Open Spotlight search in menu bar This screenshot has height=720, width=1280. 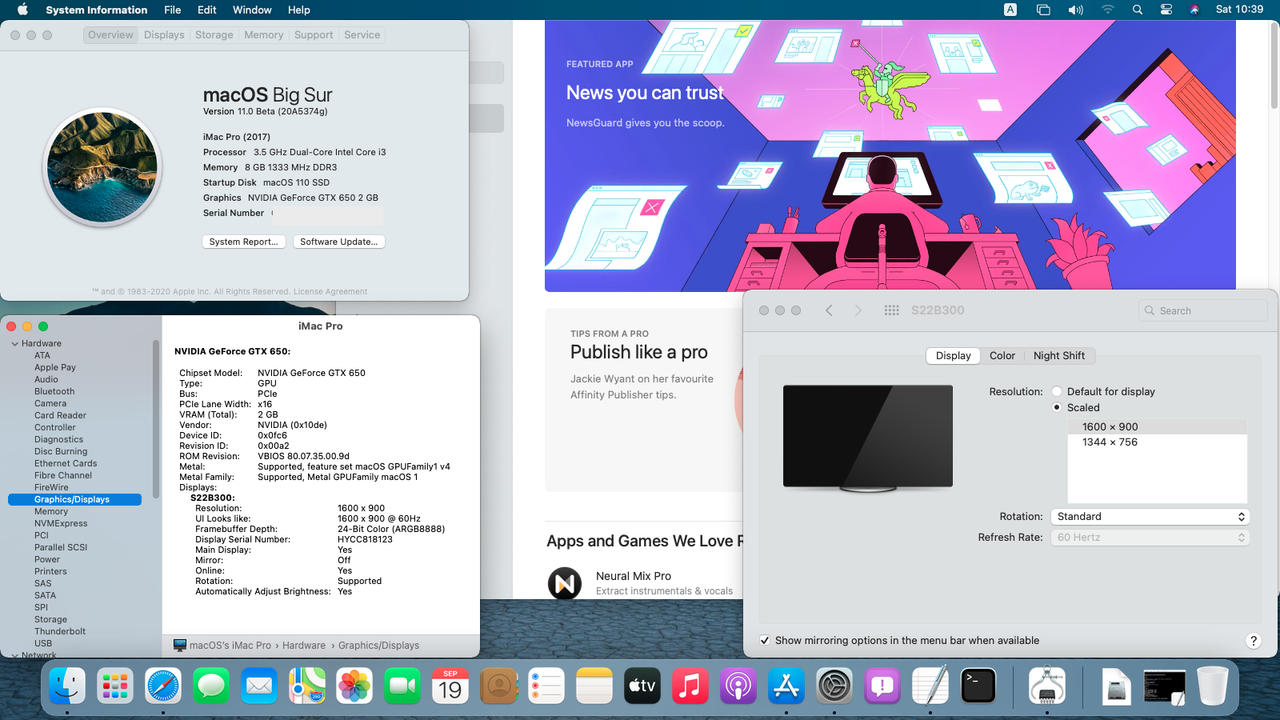click(x=1138, y=10)
